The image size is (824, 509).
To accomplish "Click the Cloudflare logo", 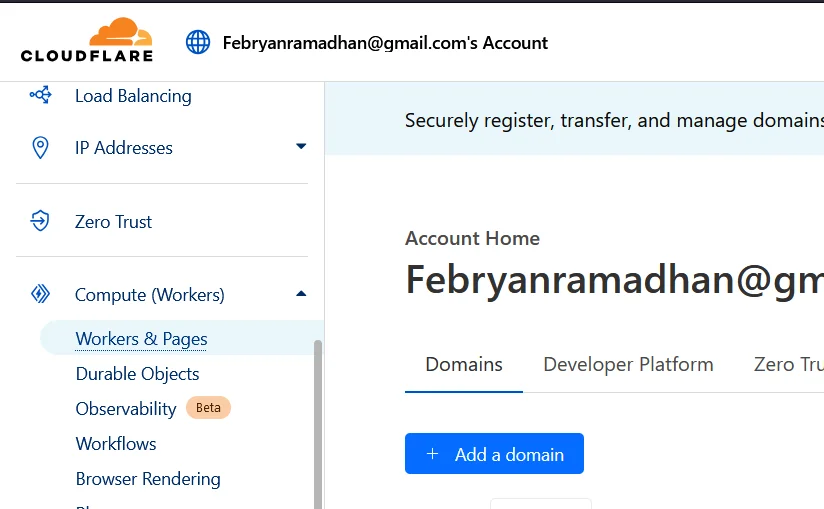I will pyautogui.click(x=87, y=41).
